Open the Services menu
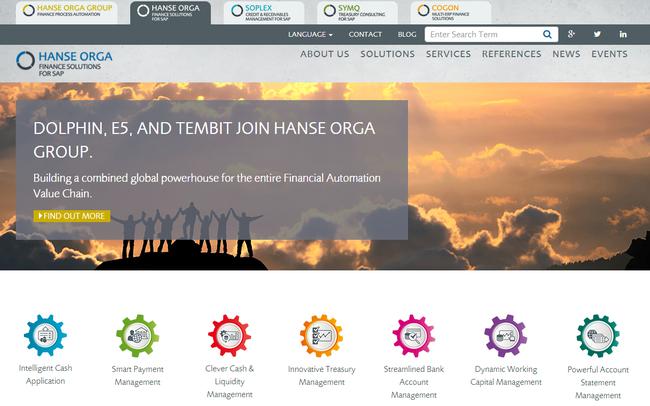650x406 pixels. (449, 54)
